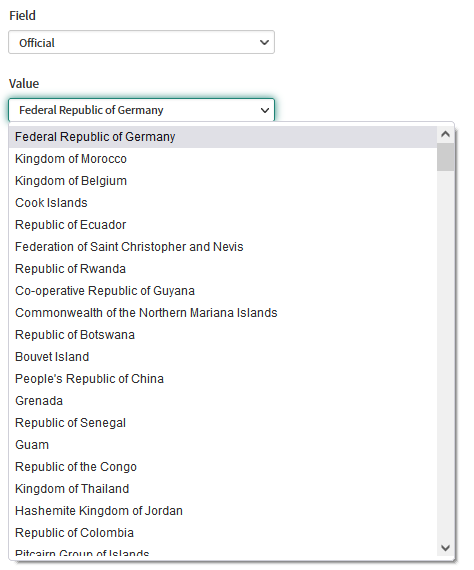Select Federation of Saint Christopher and Nevis

click(223, 247)
